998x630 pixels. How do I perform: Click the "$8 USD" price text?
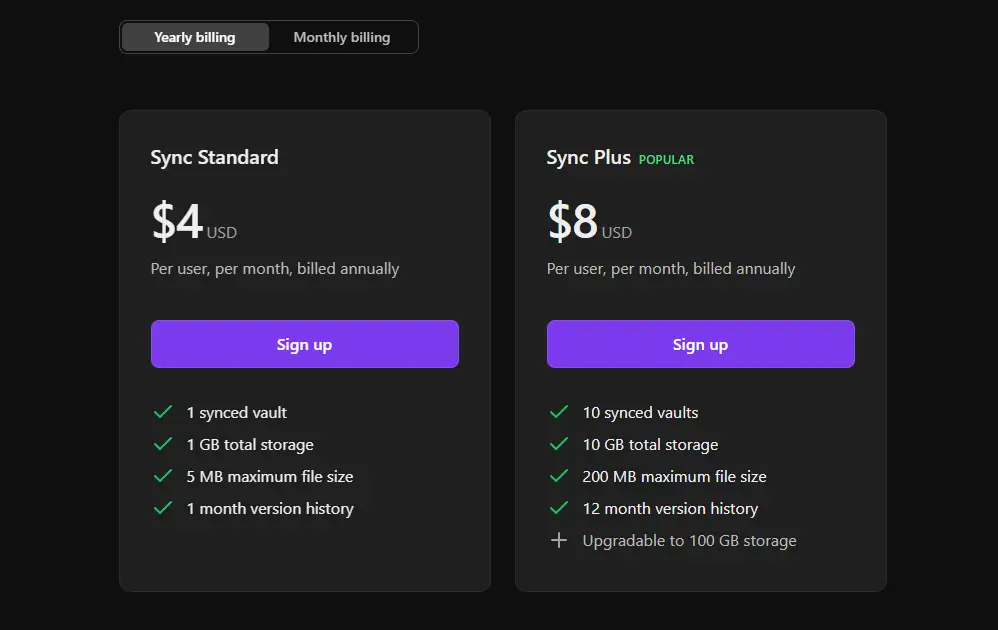click(x=589, y=222)
